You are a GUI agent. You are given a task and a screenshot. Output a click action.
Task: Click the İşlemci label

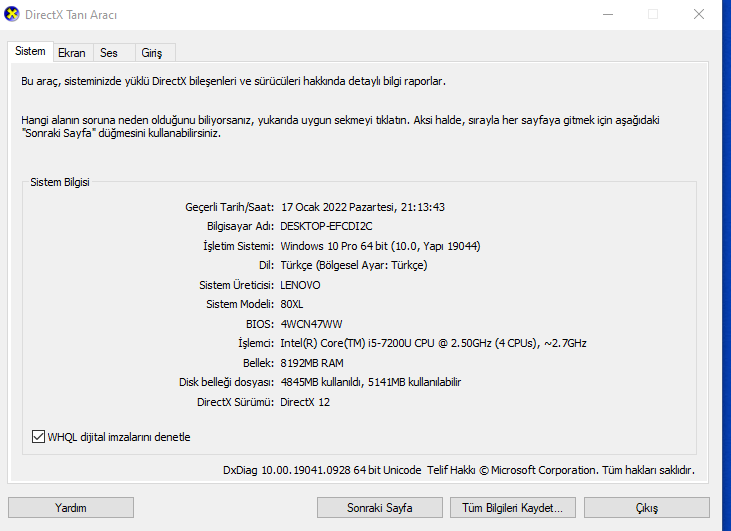tap(256, 344)
